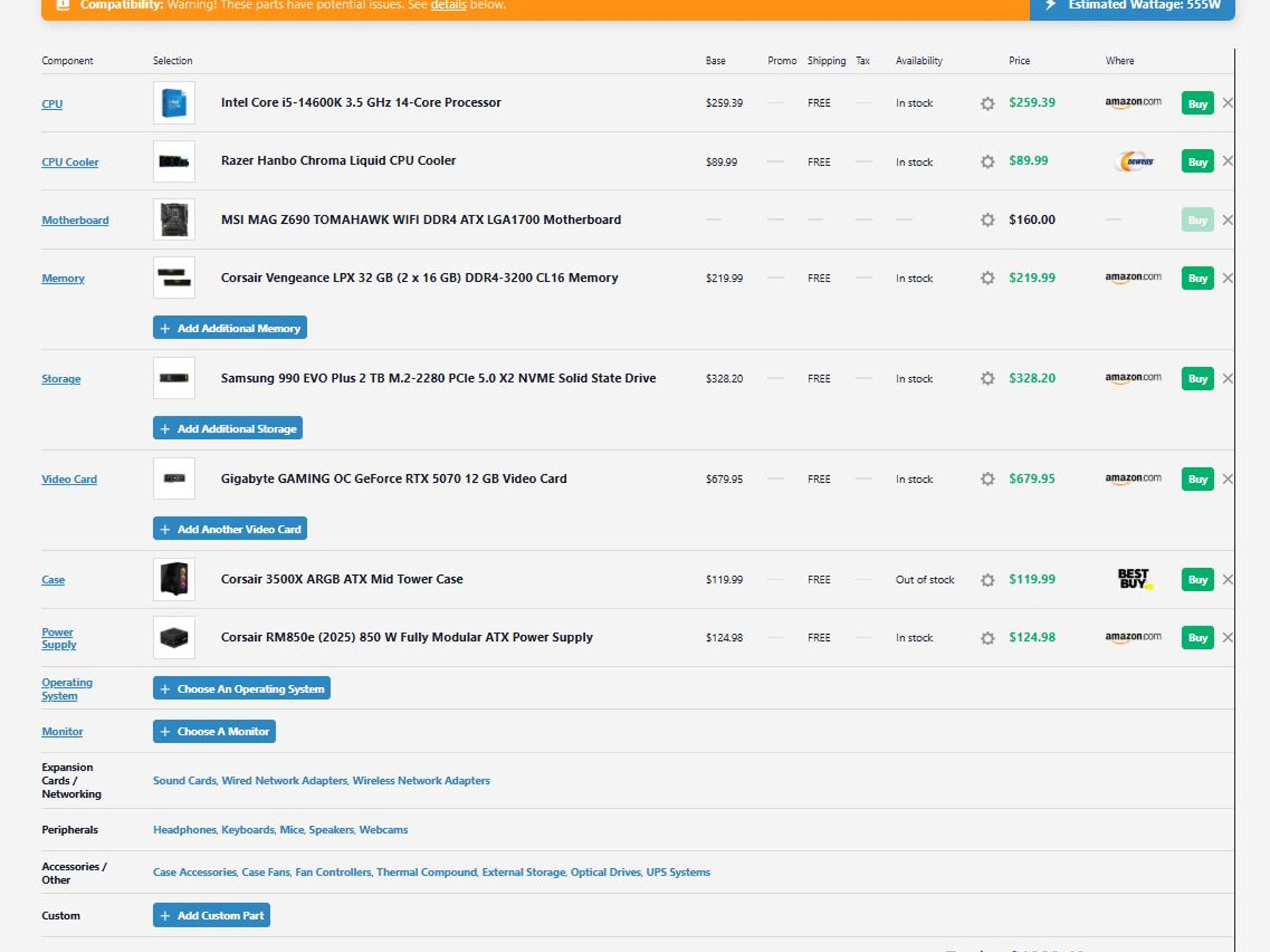Click Add Additional Memory button

click(230, 328)
